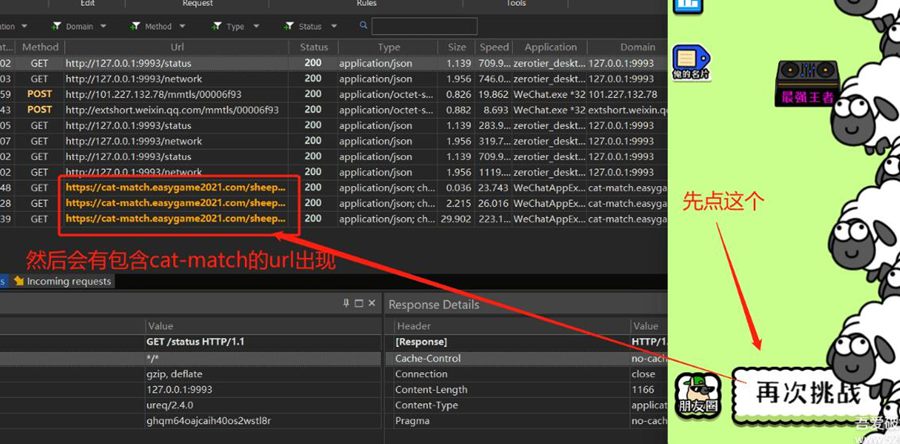The image size is (900, 444).
Task: Pin the request details panel
Action: coord(346,304)
